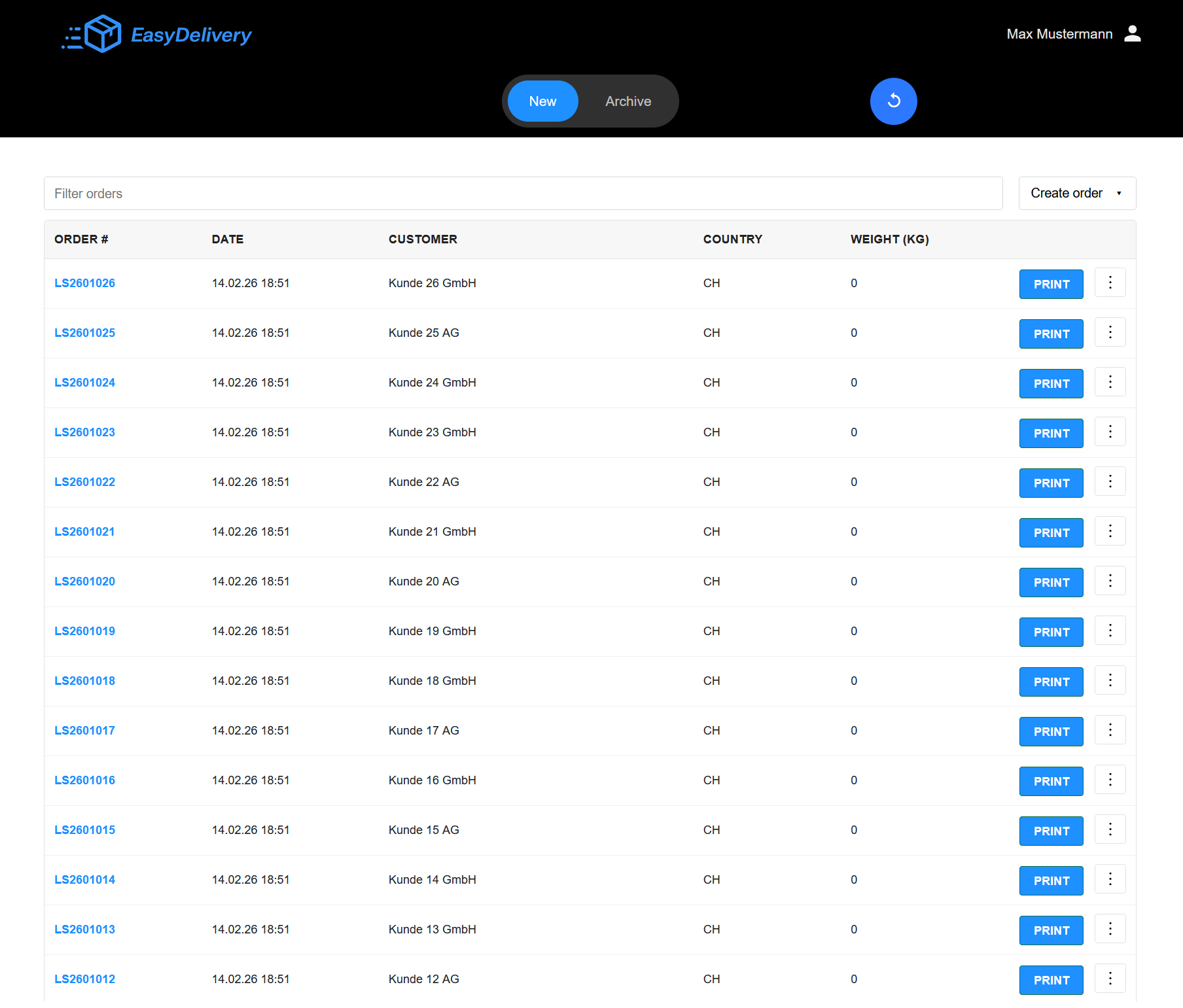Click the refresh orders icon

(x=893, y=101)
